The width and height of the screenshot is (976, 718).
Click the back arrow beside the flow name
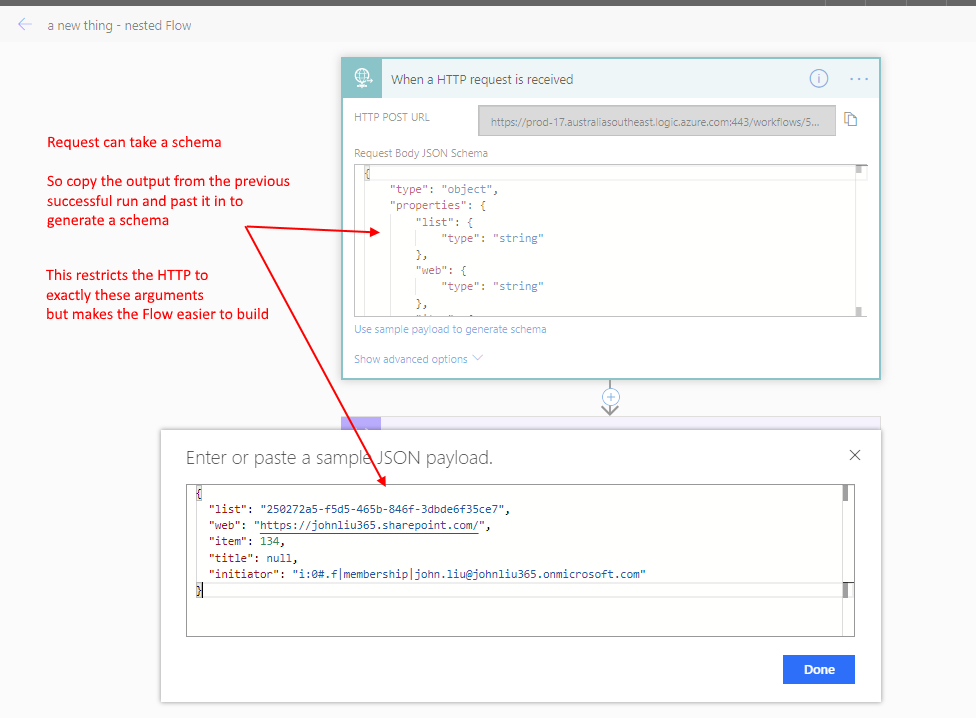click(x=25, y=25)
